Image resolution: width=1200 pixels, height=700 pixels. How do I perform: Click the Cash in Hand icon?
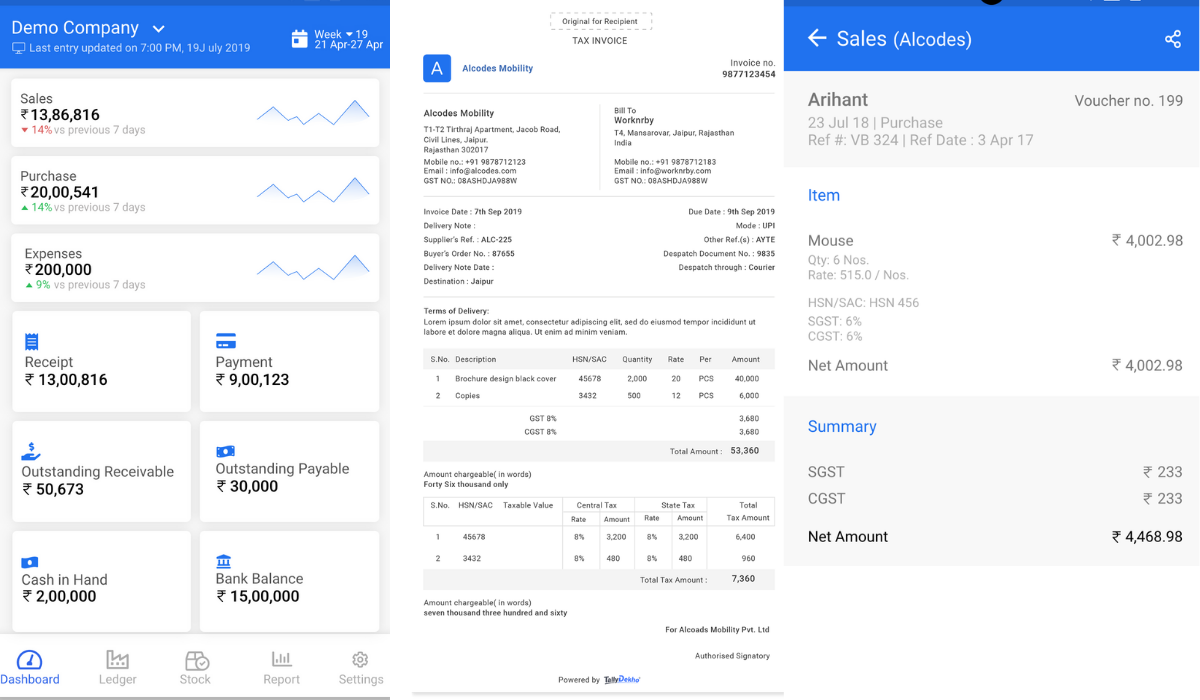30,562
